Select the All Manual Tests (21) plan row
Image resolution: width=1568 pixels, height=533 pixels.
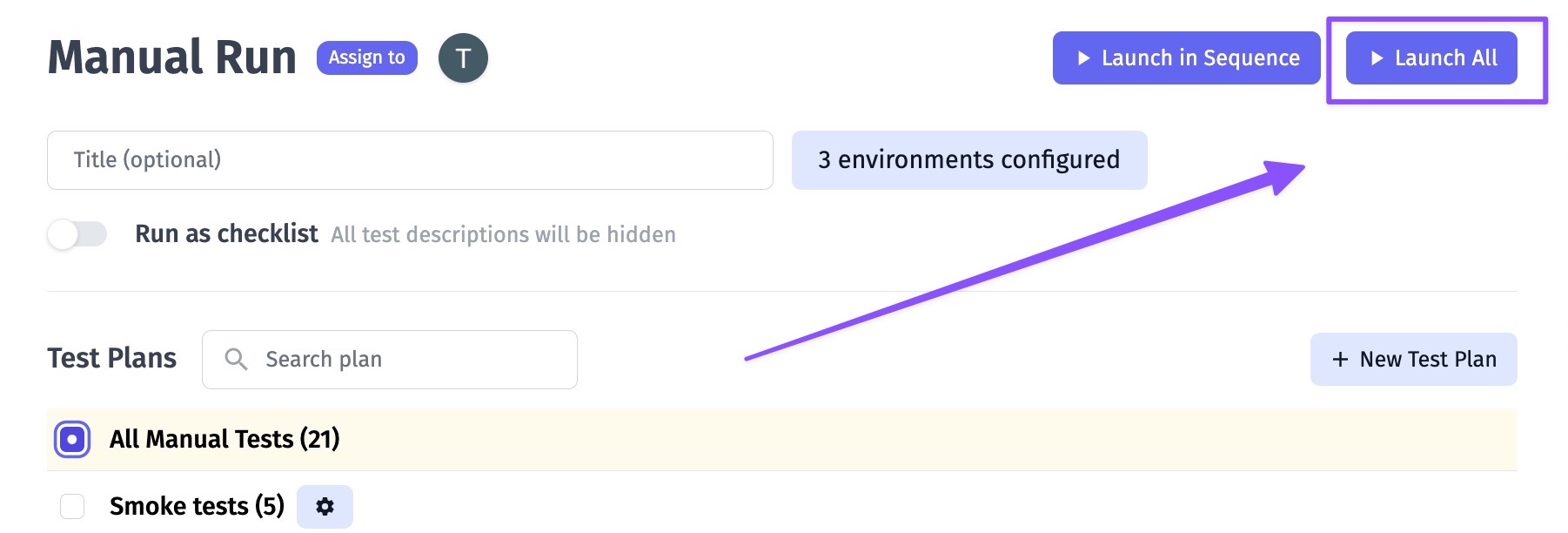[781, 439]
